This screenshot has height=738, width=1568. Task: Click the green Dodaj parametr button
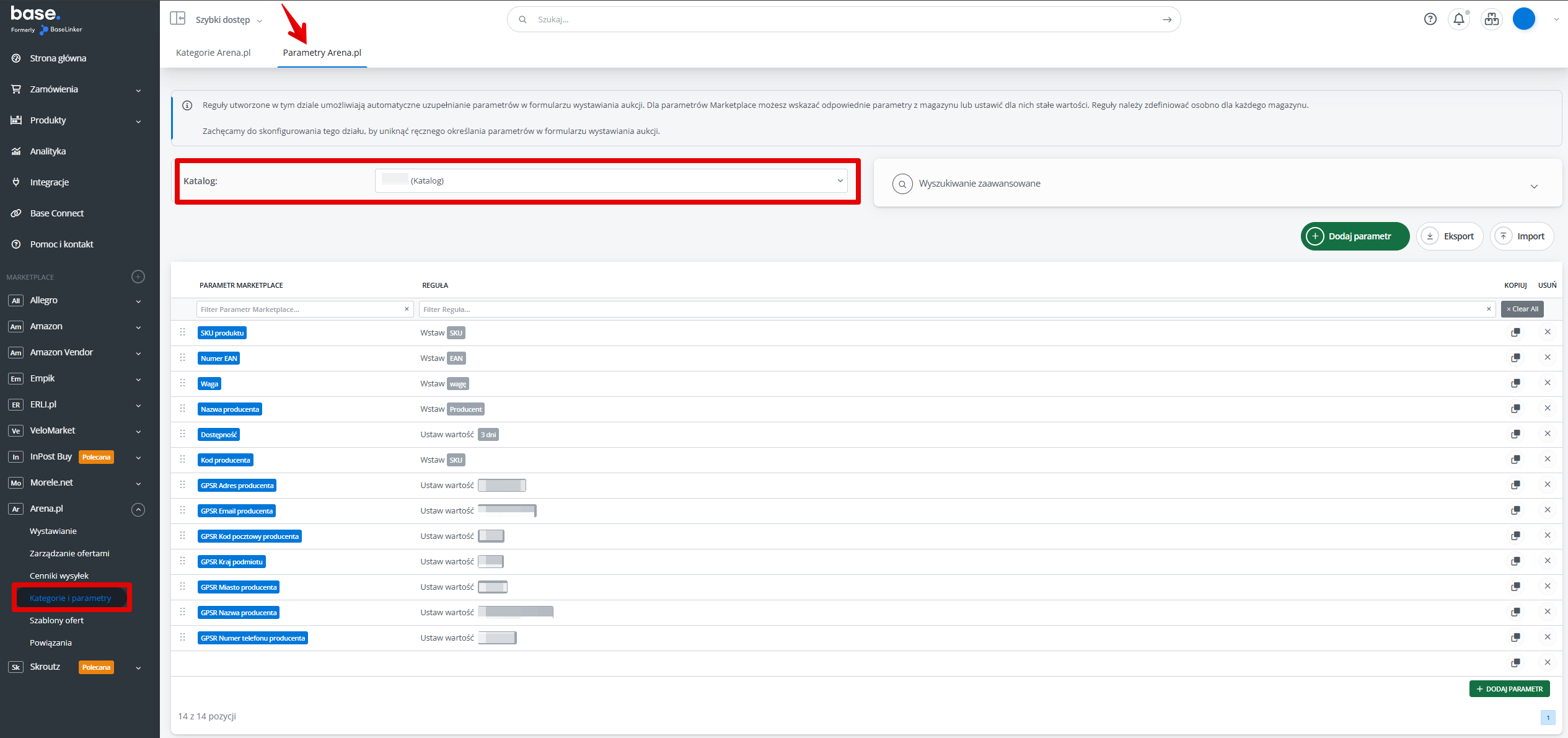[x=1355, y=236]
